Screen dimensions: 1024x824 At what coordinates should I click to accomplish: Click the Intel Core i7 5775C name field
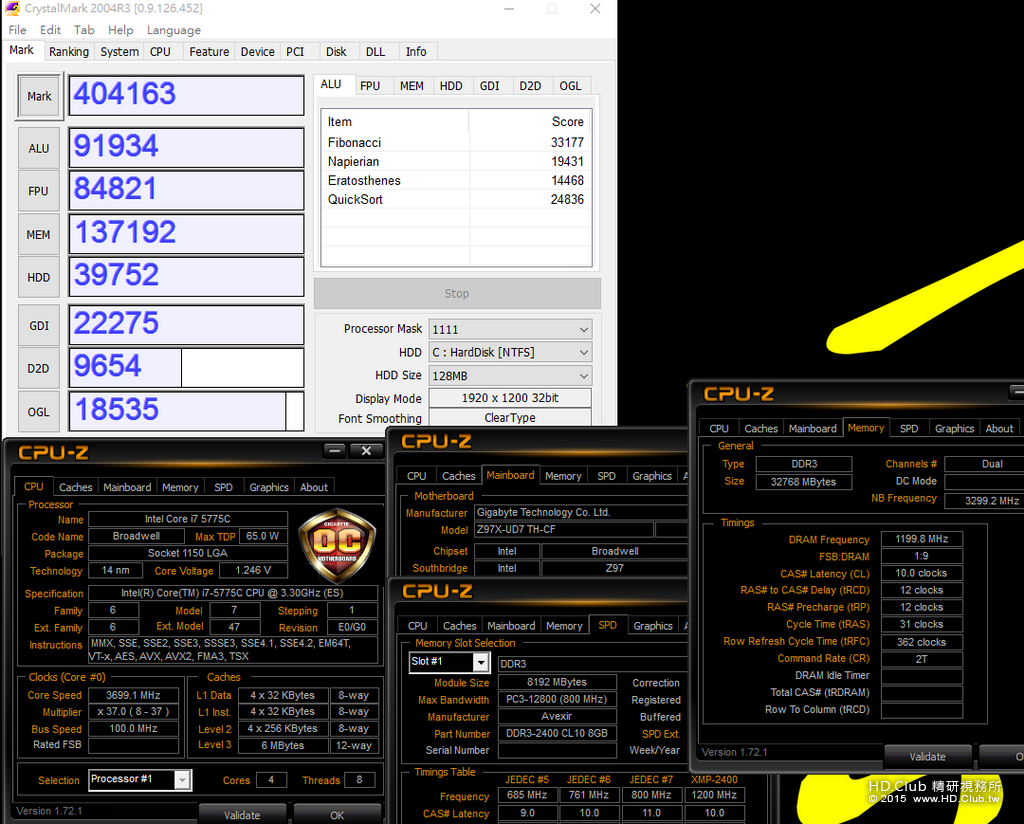tap(188, 519)
